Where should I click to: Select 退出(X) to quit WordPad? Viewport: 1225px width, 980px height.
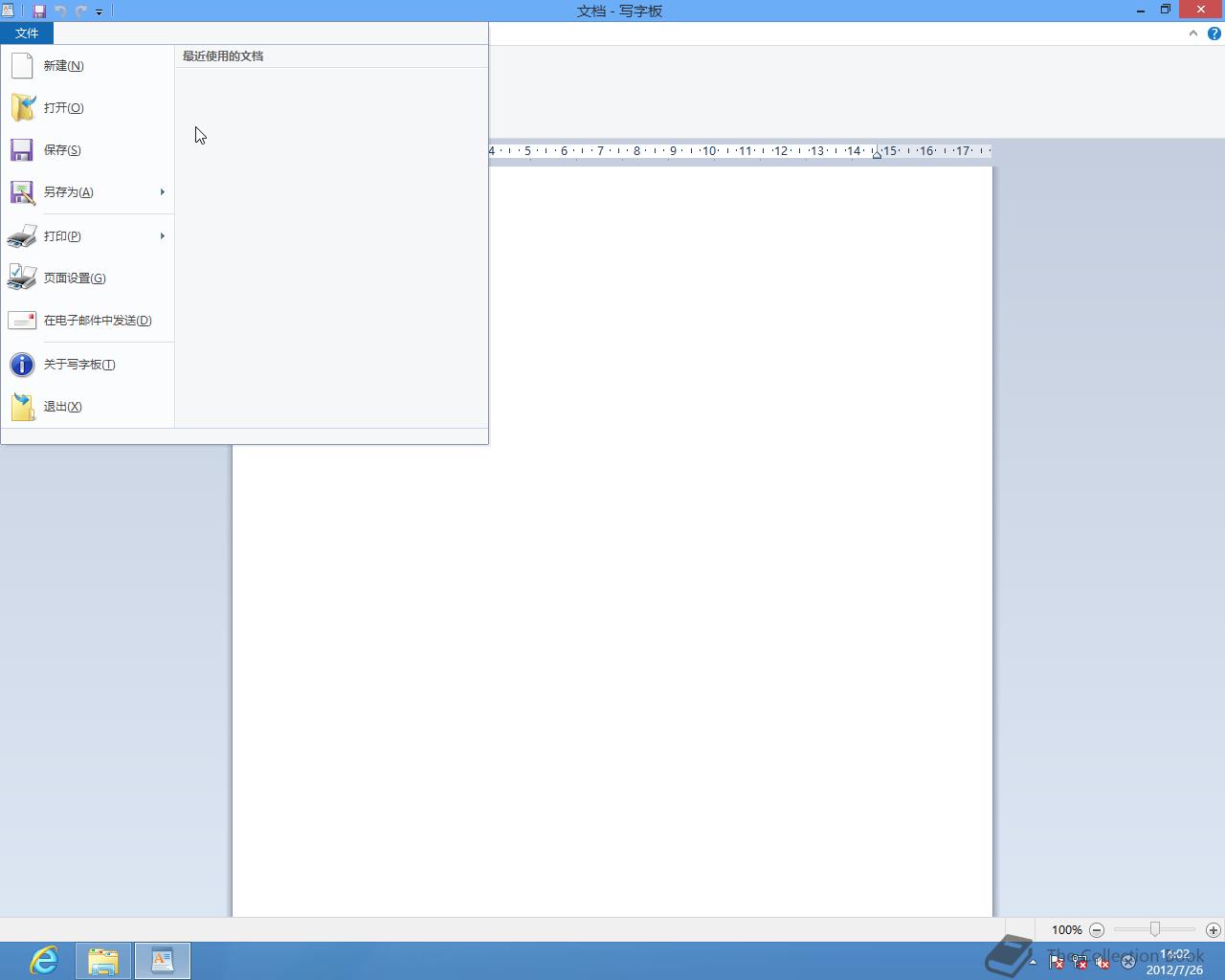pos(87,407)
